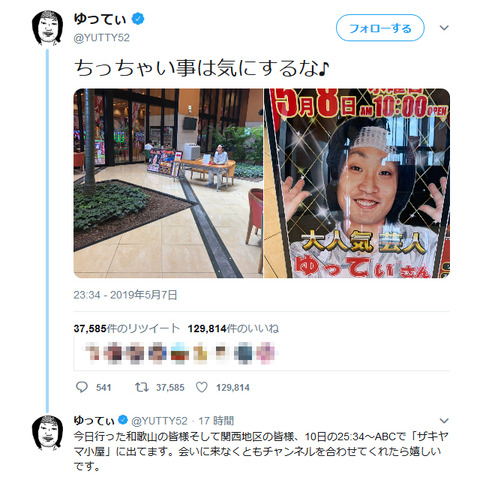Screen dimensions: 480x480
Task: Click the 23:34 - 2019年5月7日 timestamp
Action: pos(125,295)
